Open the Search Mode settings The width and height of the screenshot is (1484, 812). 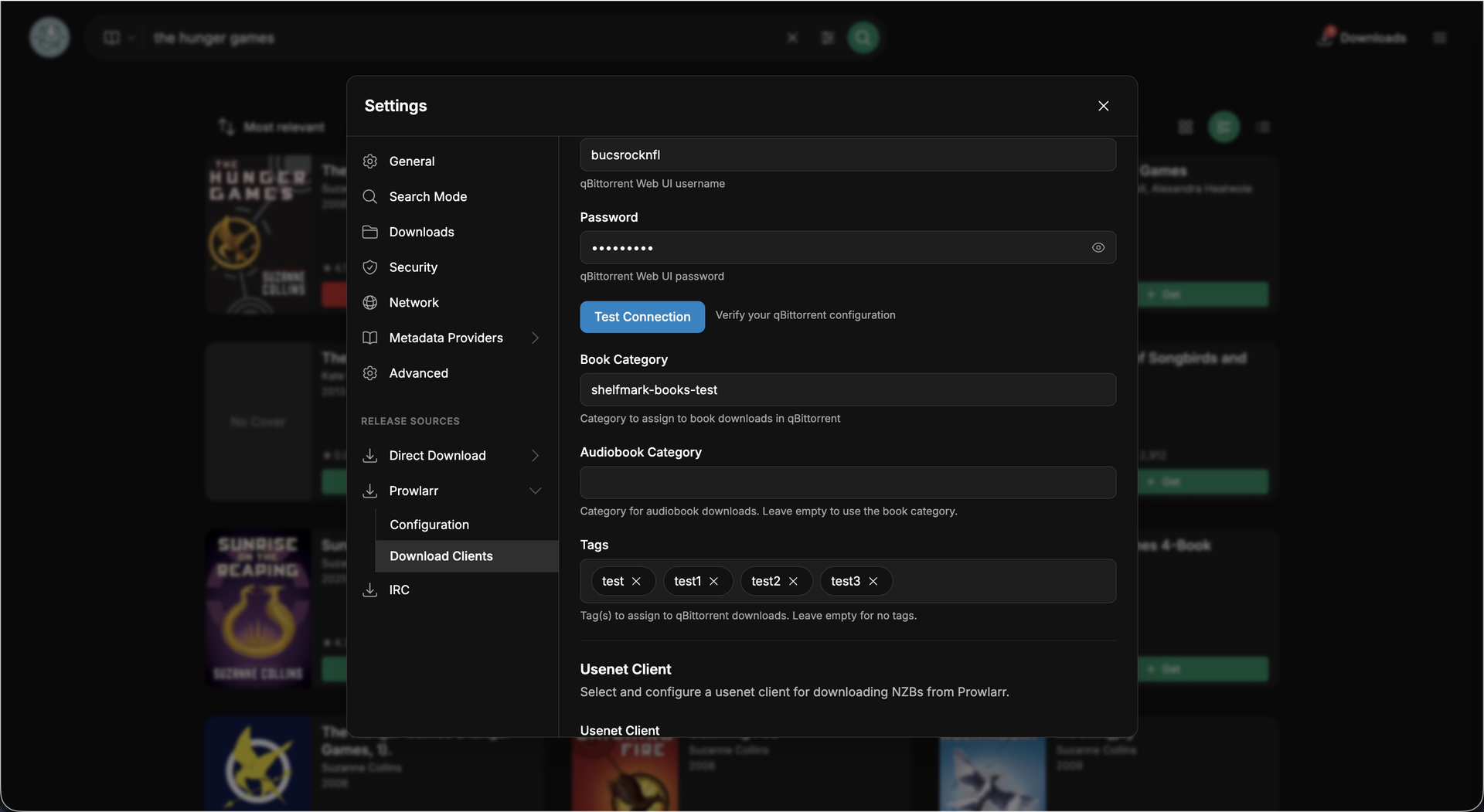453,196
